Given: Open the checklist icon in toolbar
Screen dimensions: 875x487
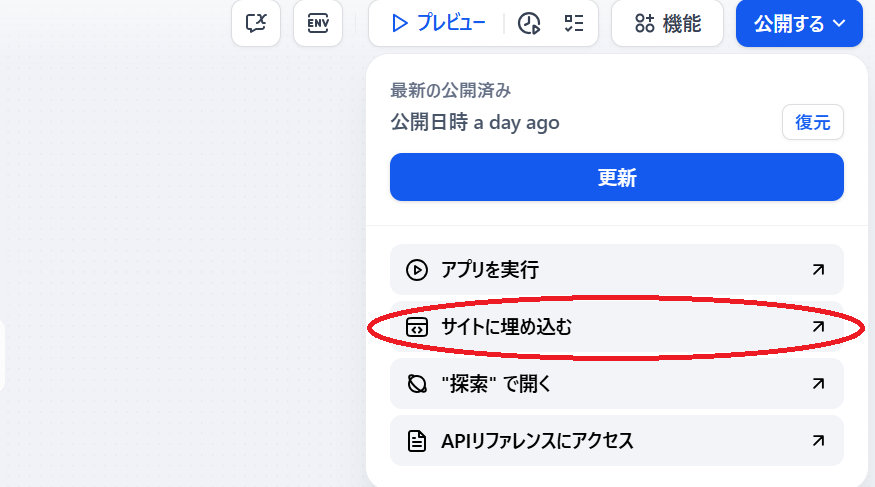Looking at the screenshot, I should point(574,23).
